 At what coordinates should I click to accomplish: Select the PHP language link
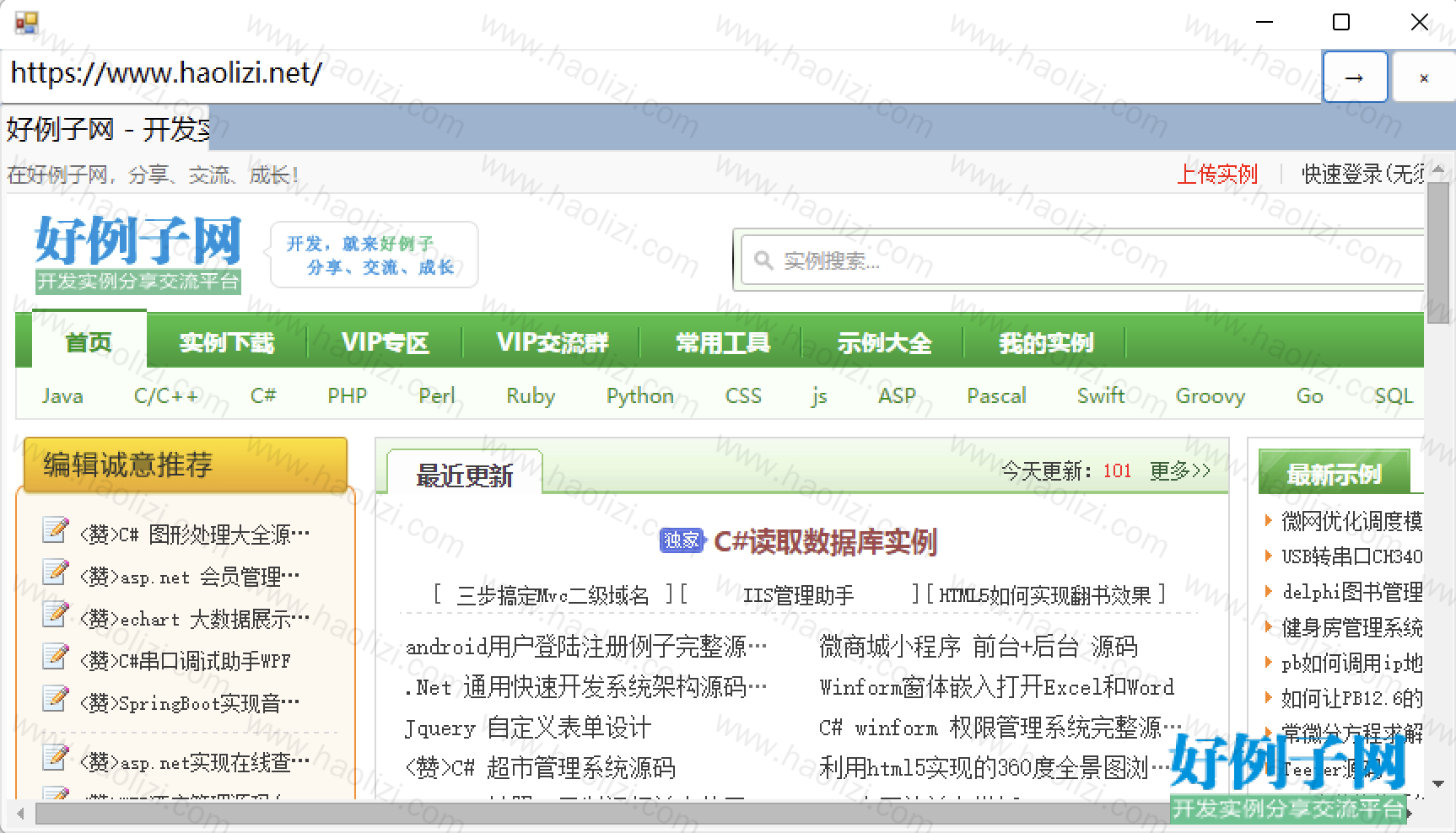pos(348,395)
